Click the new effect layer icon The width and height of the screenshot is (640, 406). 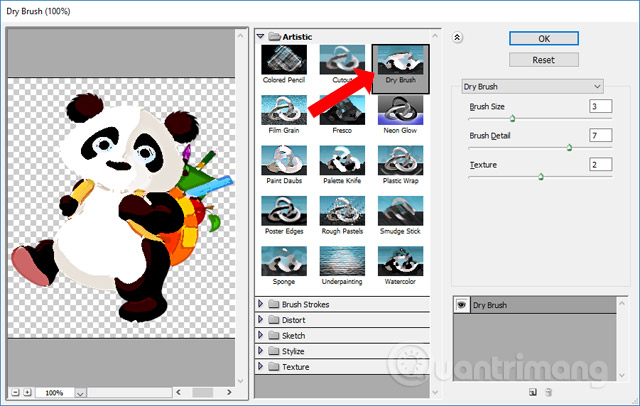point(533,393)
